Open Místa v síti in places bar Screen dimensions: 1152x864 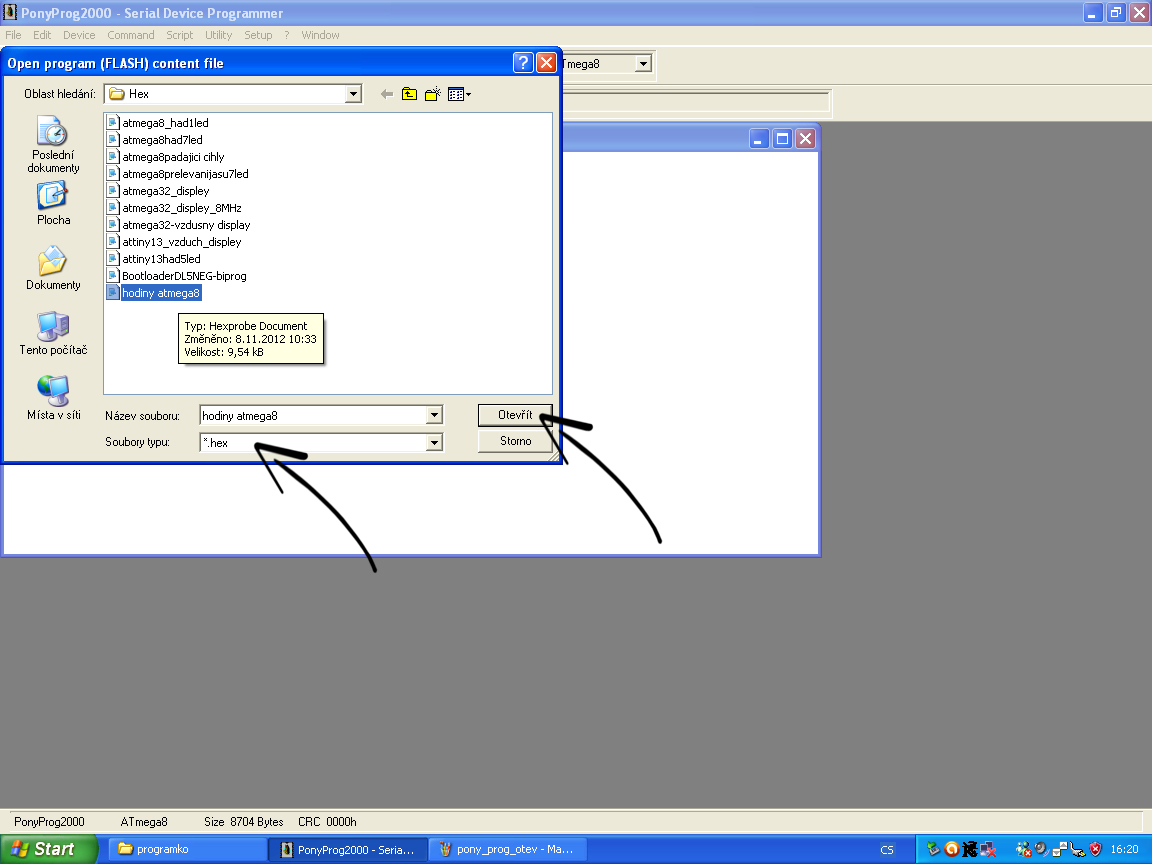click(x=53, y=398)
